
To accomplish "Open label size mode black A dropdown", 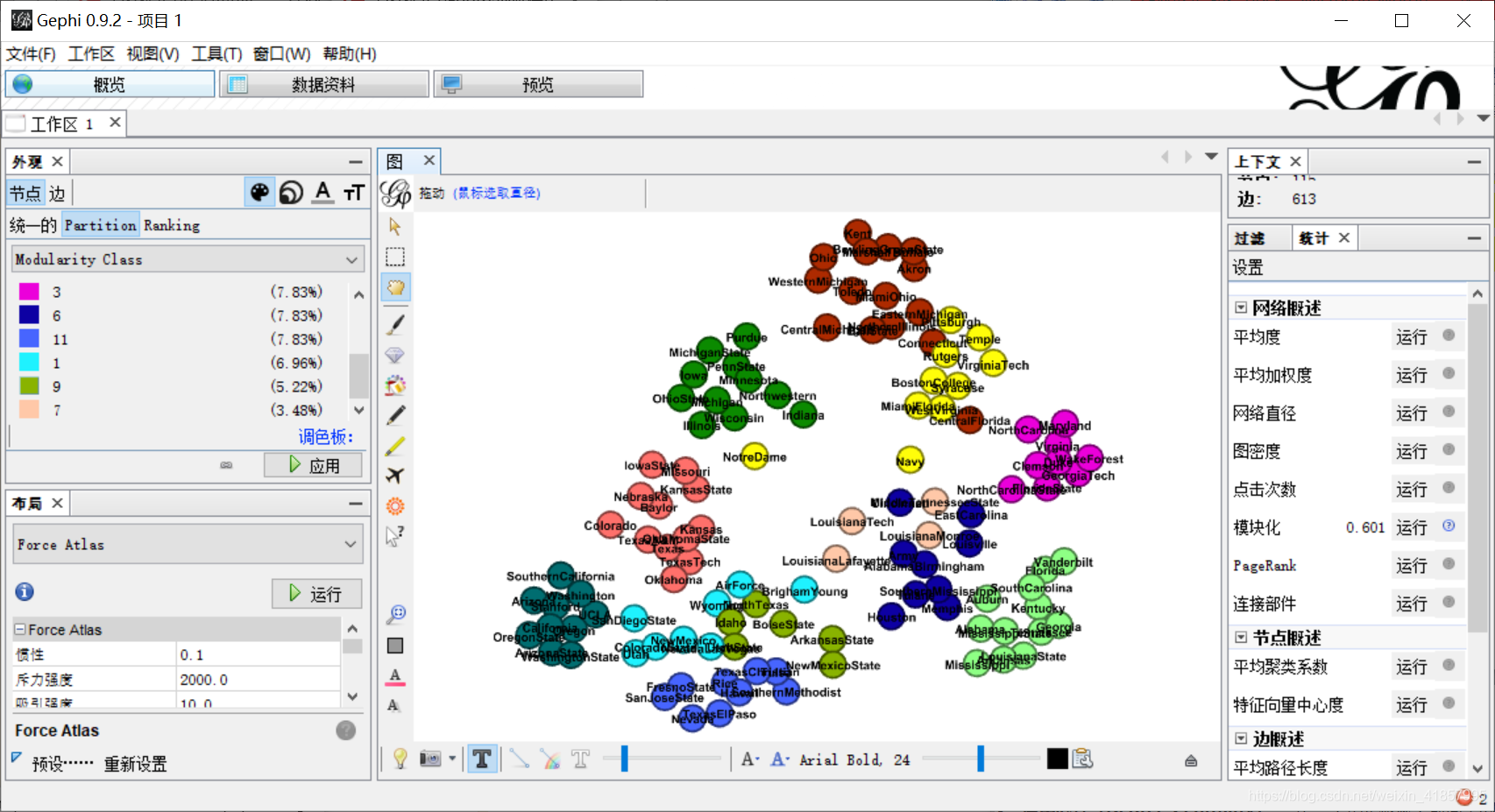I will 750,759.
